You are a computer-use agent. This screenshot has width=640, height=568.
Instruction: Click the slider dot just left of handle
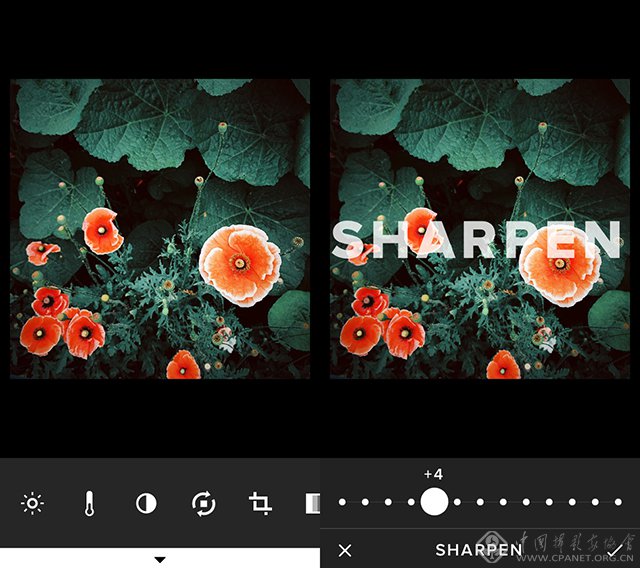click(x=411, y=502)
